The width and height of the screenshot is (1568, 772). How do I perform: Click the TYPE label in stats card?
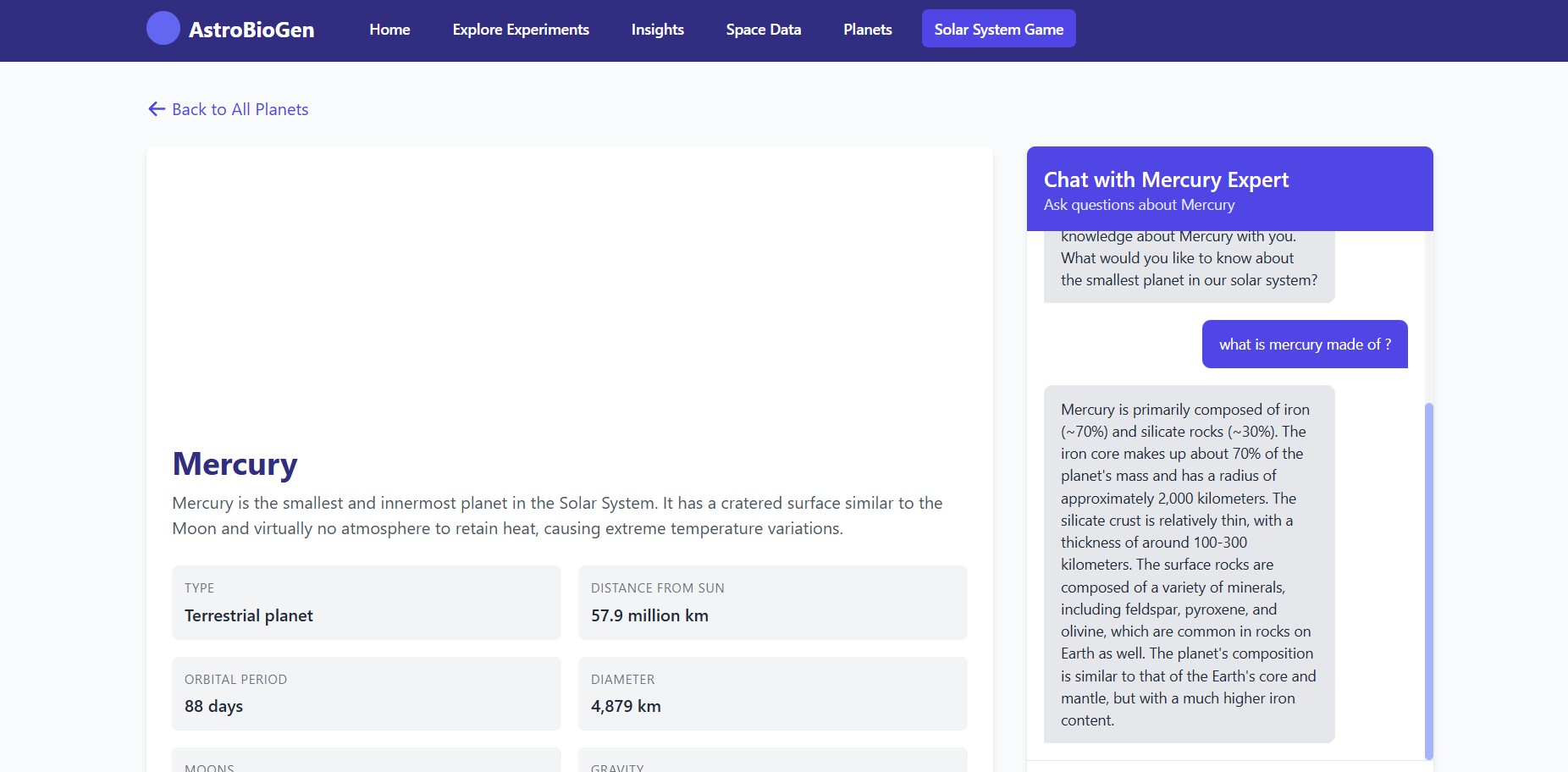(x=199, y=588)
